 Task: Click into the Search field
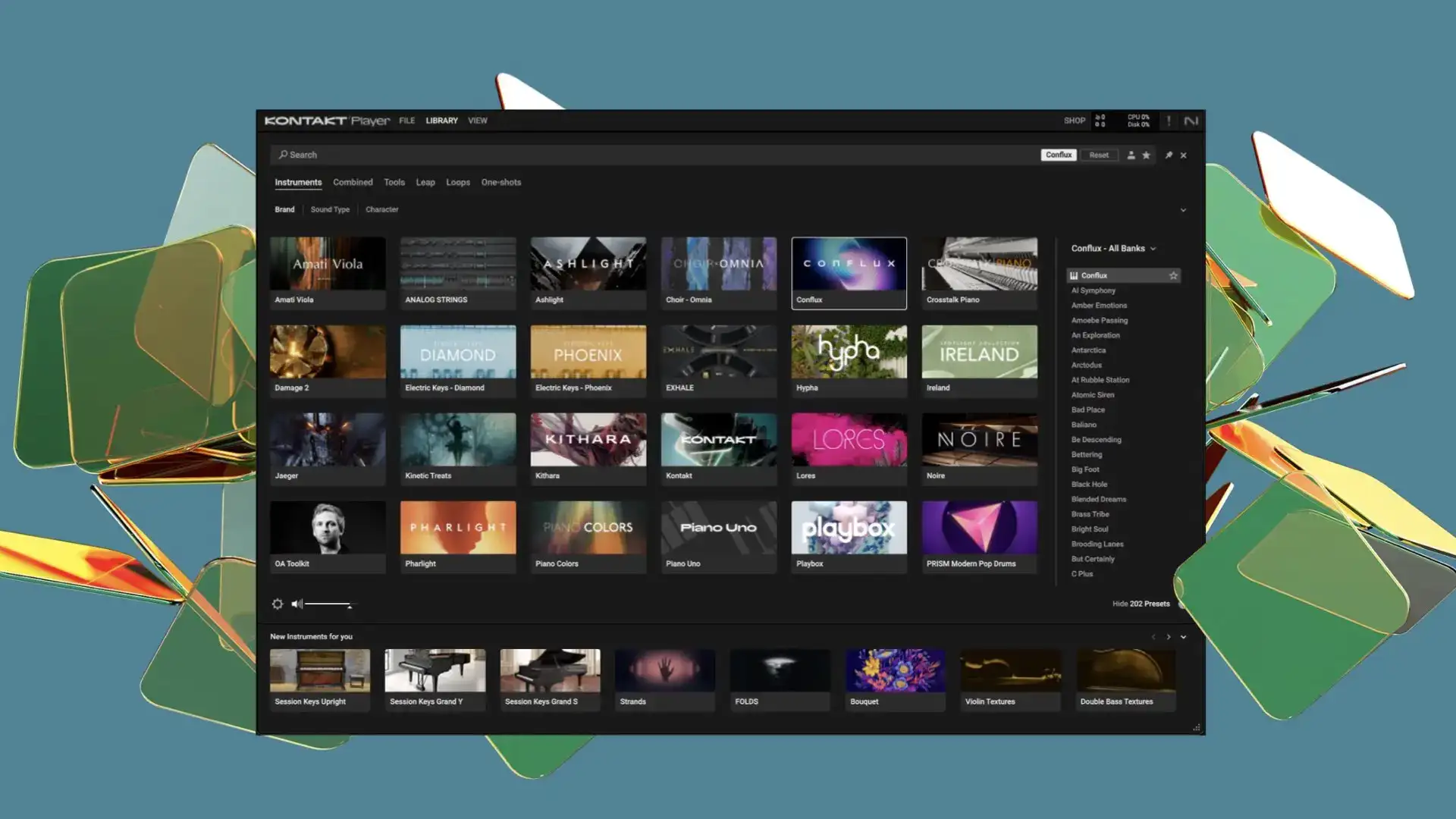(x=656, y=155)
